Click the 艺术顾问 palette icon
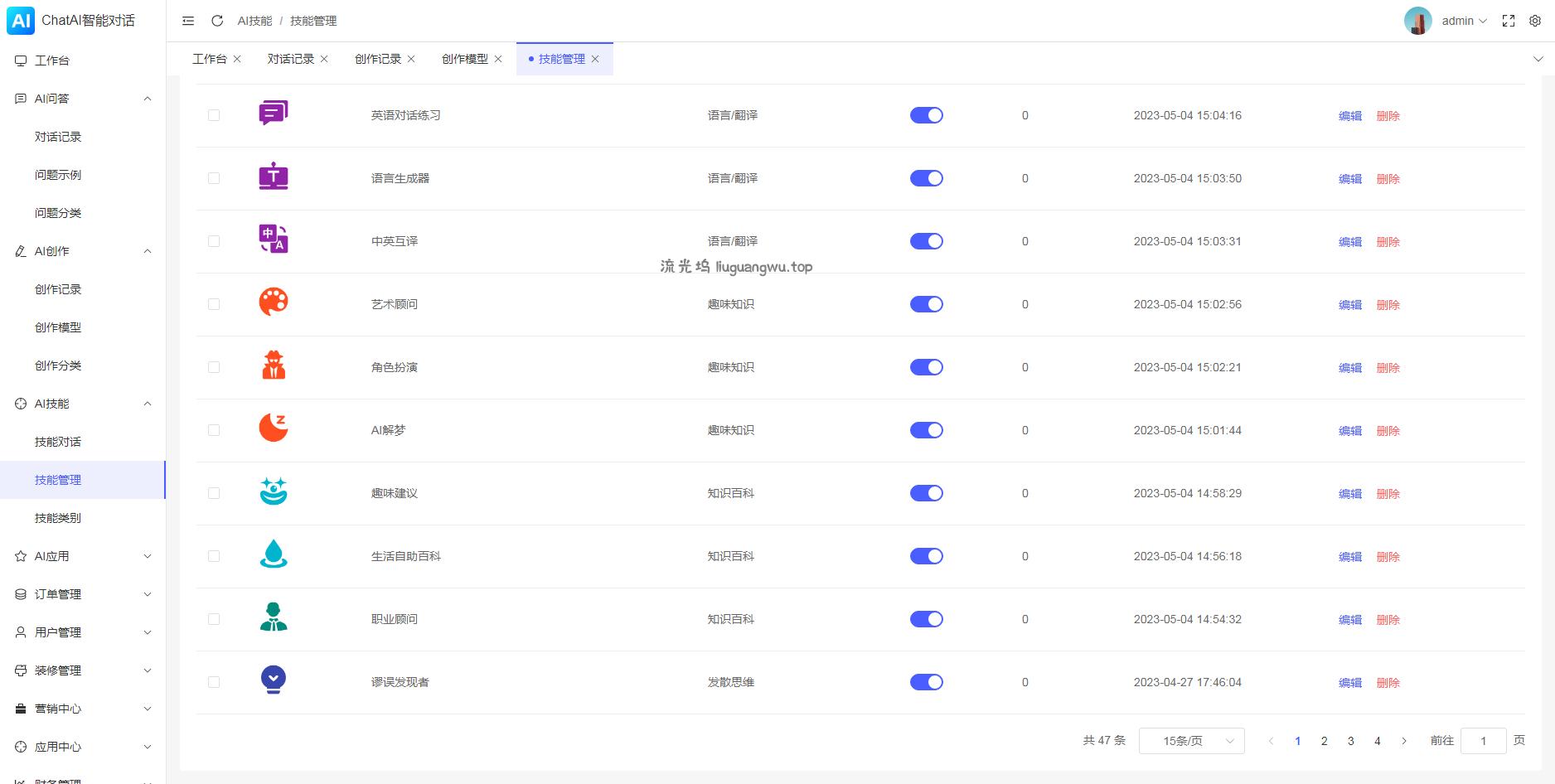Image resolution: width=1555 pixels, height=784 pixels. [x=274, y=303]
